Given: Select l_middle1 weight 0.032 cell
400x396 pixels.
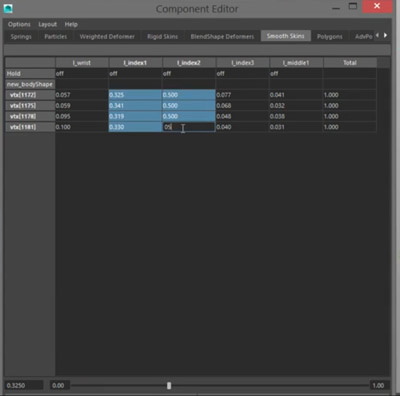Looking at the screenshot, I should click(x=296, y=105).
